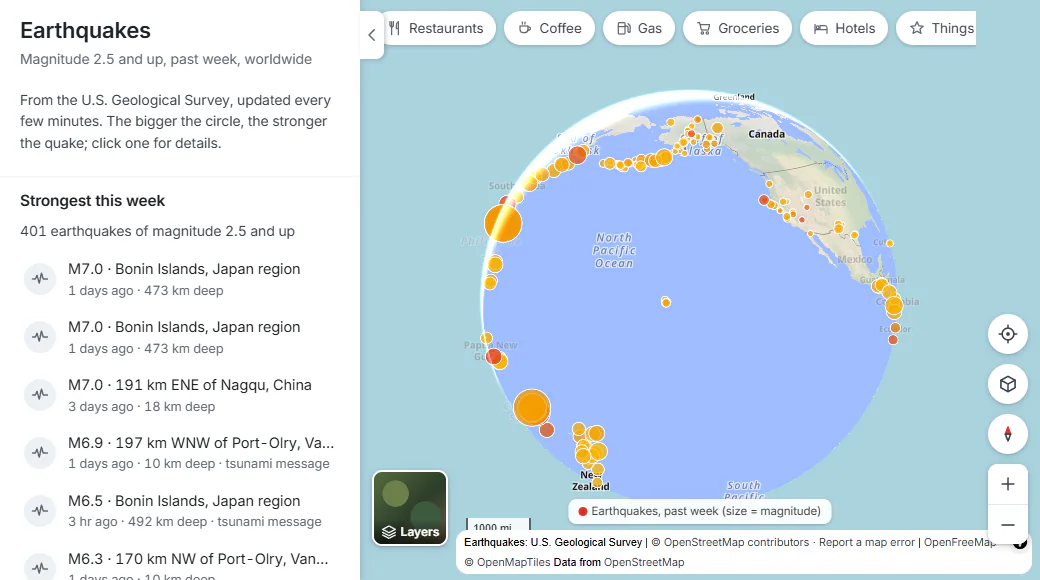The height and width of the screenshot is (580, 1040).
Task: Zoom out with the minus button
Action: 1008,524
